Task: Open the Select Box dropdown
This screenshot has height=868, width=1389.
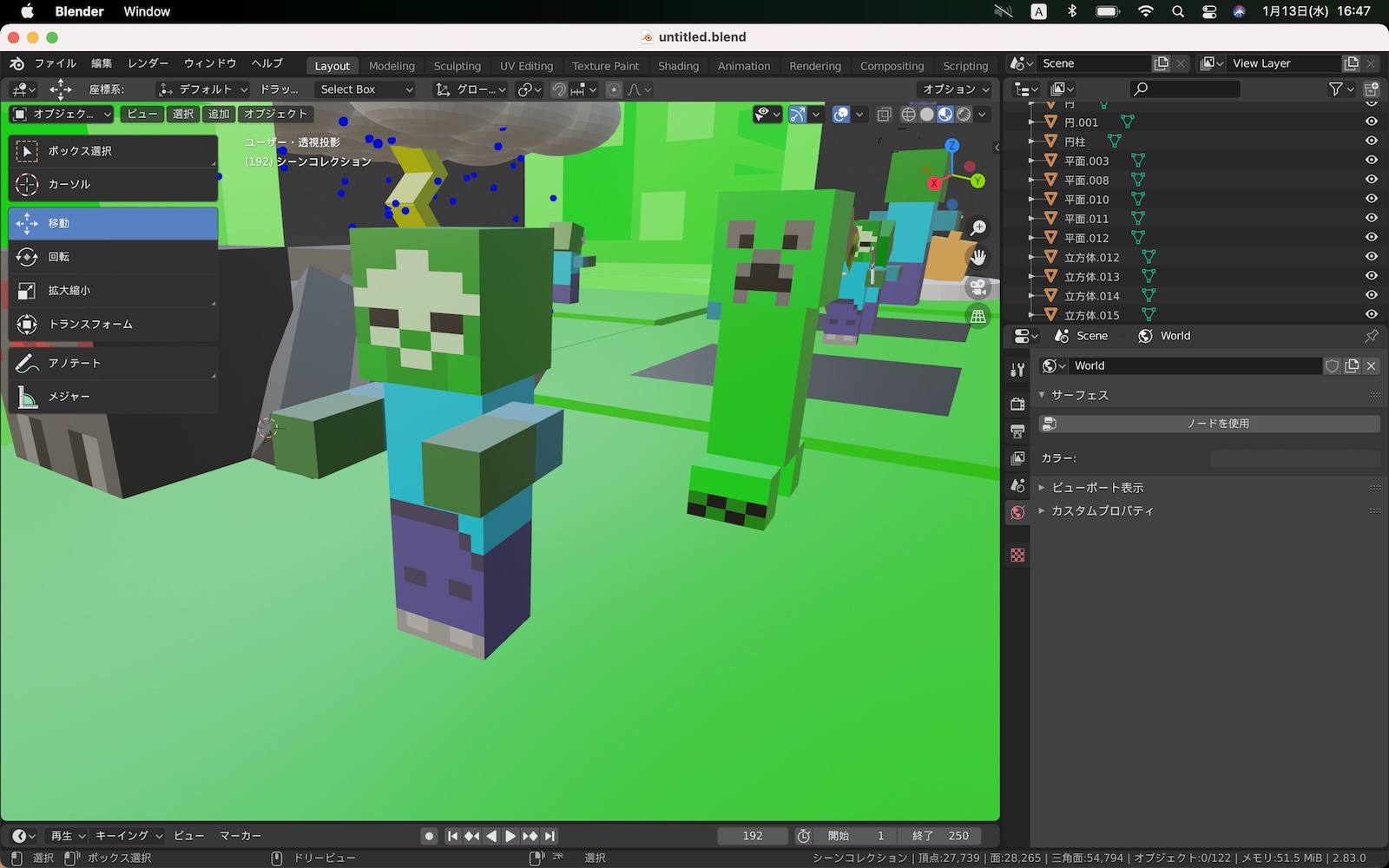Action: [x=365, y=89]
